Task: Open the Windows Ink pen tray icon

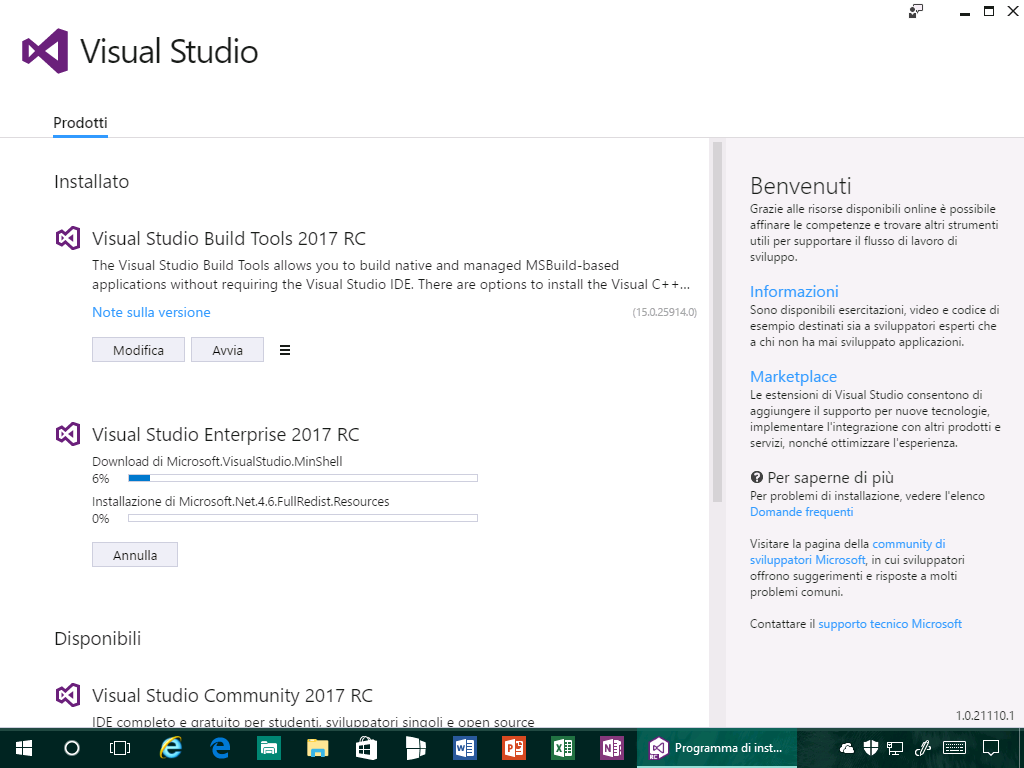Action: point(922,748)
